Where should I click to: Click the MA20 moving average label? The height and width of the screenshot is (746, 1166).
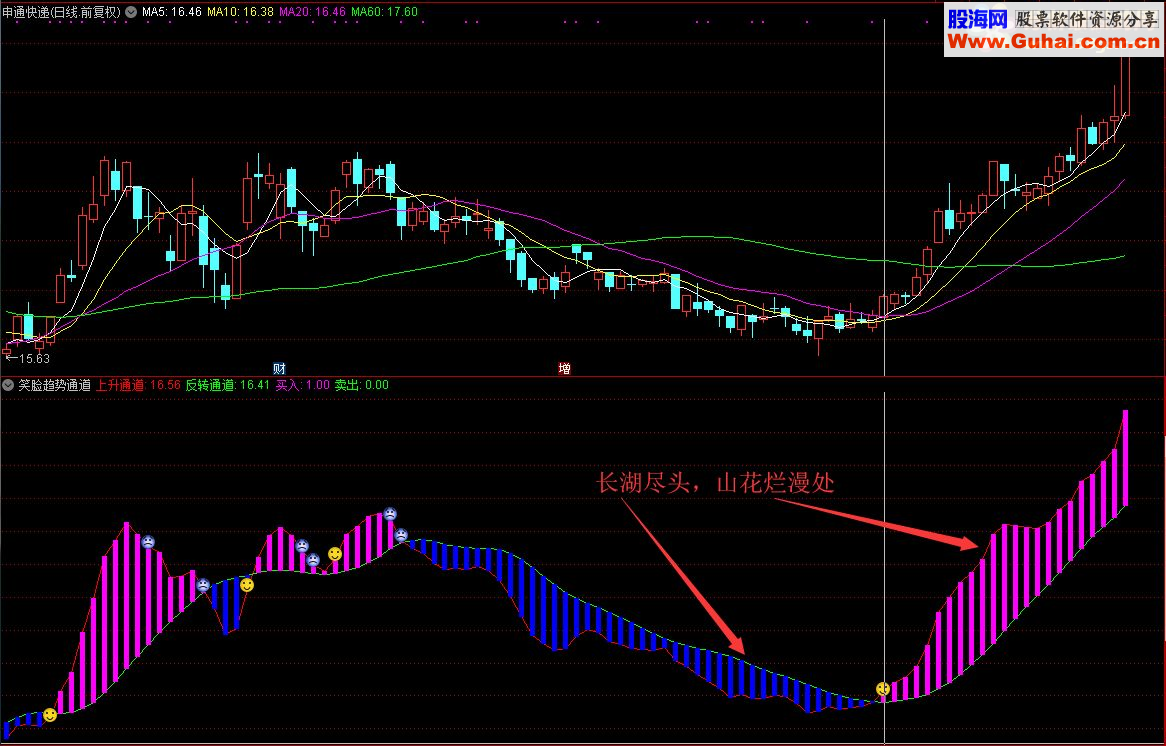point(312,12)
